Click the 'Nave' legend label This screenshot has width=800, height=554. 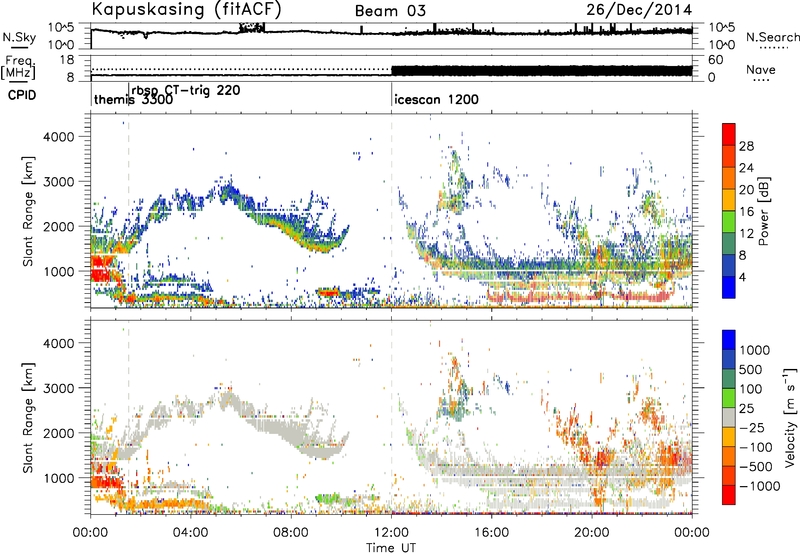pos(761,69)
